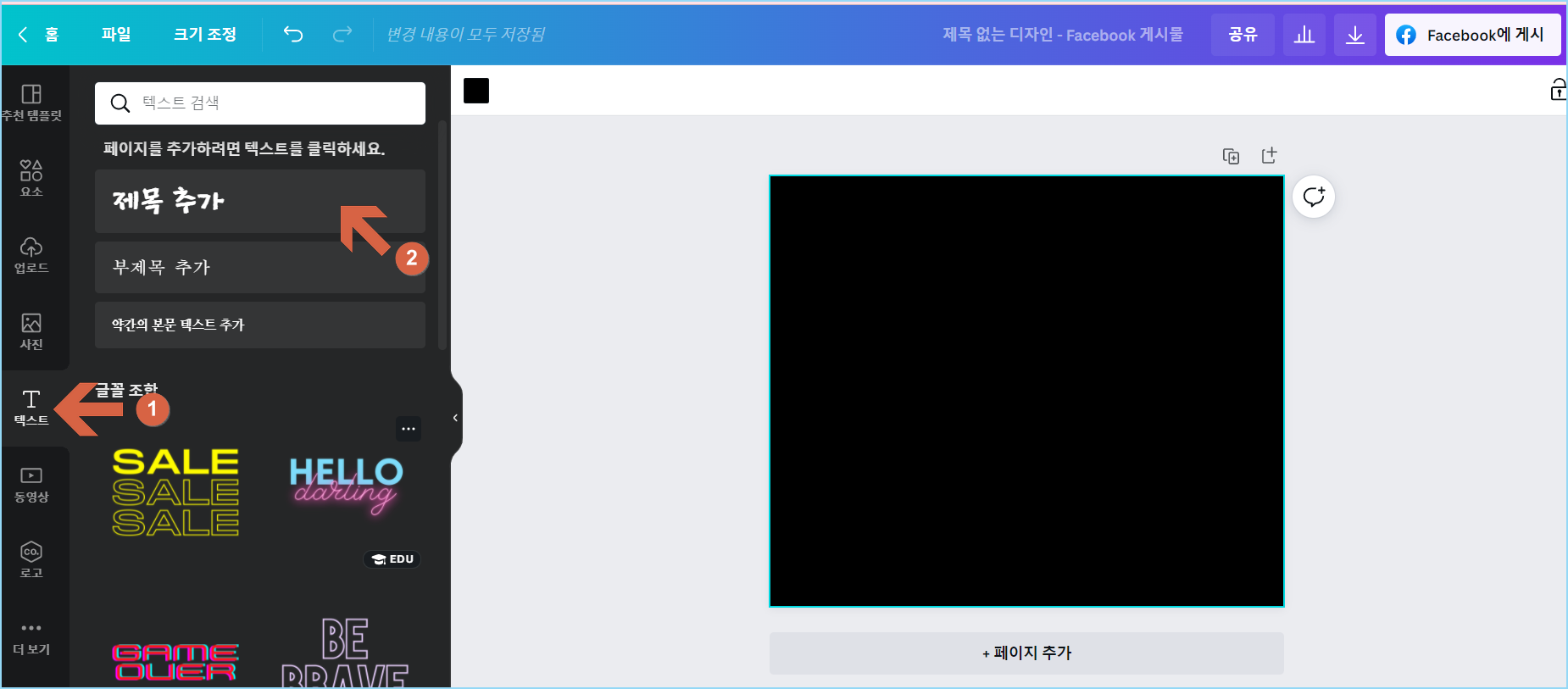
Task: Click 제목 추가 to add a heading
Action: tap(260, 201)
